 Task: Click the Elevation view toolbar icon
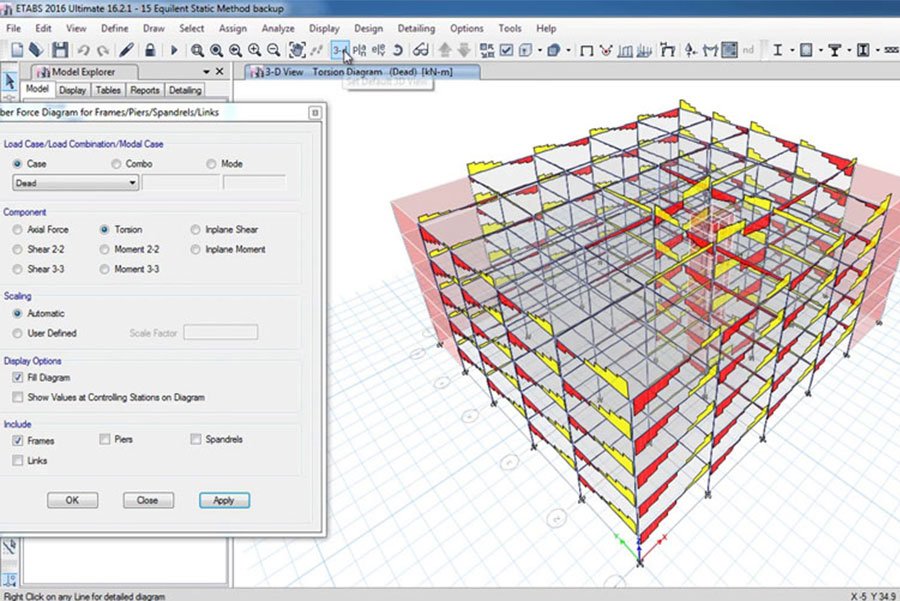tap(378, 49)
